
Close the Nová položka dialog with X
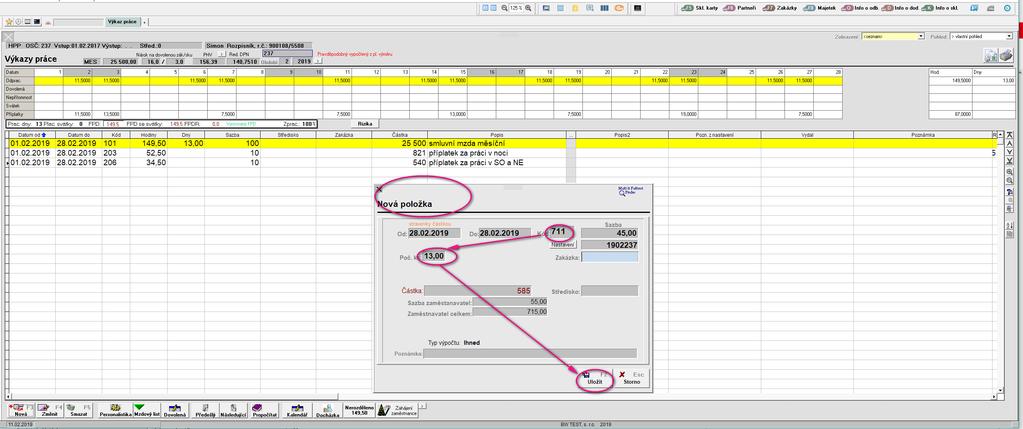pos(379,189)
